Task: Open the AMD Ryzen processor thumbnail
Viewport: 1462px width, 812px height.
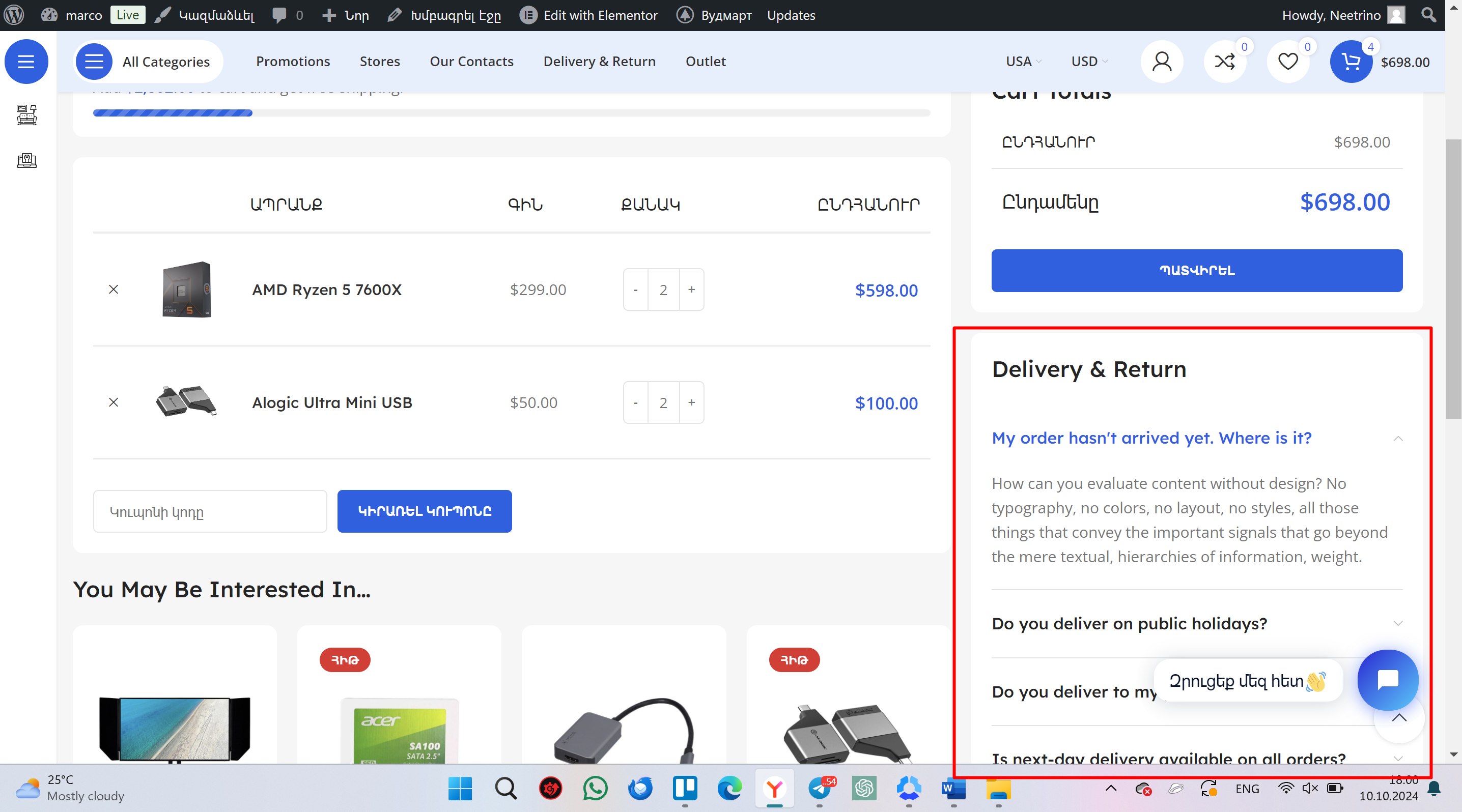Action: [x=187, y=289]
